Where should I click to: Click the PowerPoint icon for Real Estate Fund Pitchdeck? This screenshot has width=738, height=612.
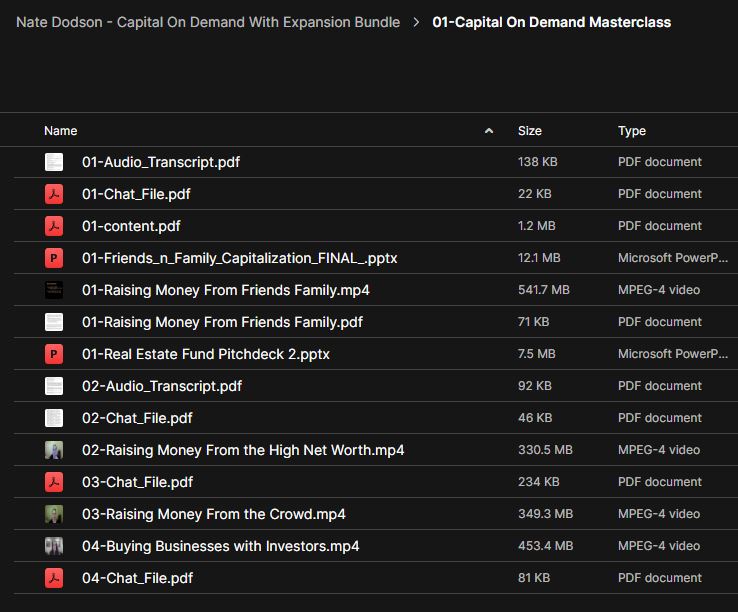54,354
